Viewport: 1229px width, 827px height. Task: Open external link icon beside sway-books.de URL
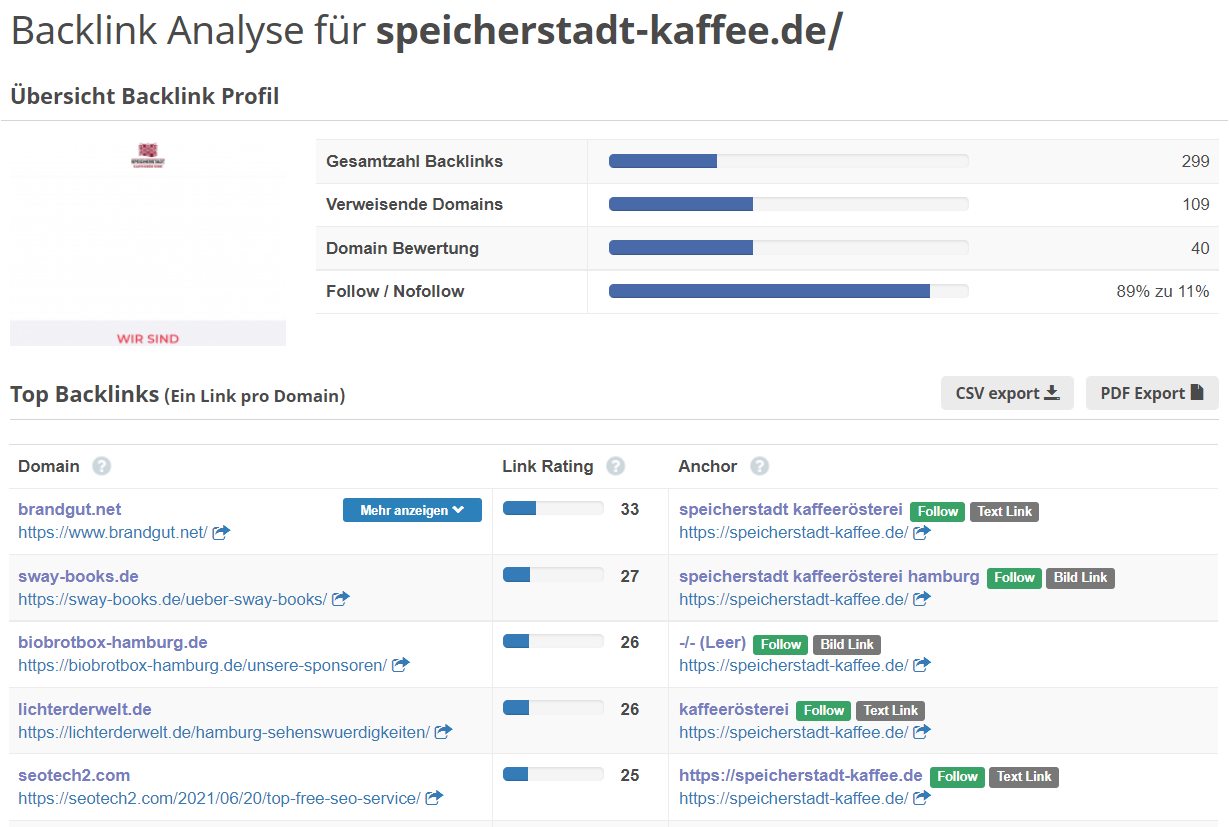point(341,599)
